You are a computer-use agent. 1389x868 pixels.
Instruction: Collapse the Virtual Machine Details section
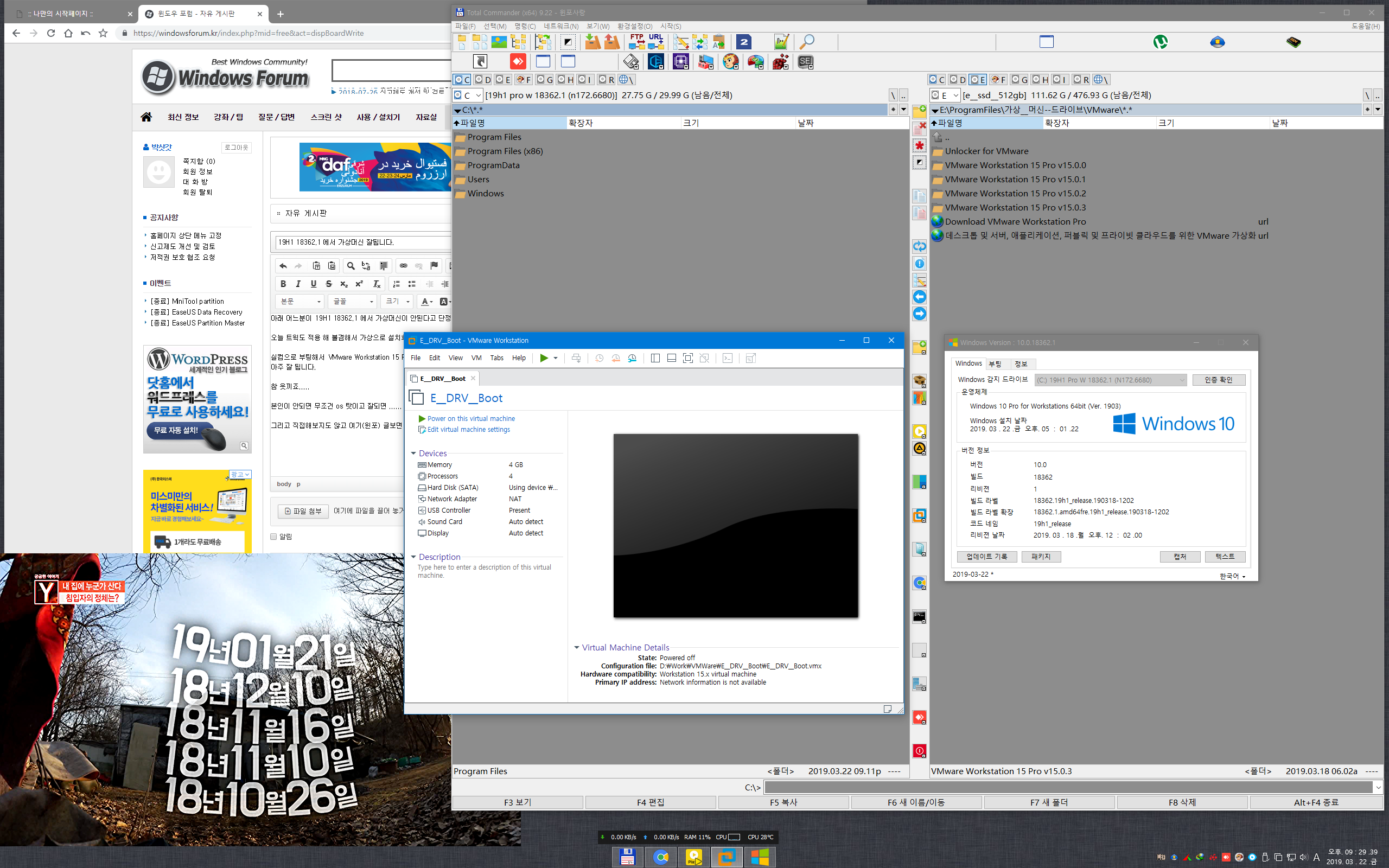(577, 648)
